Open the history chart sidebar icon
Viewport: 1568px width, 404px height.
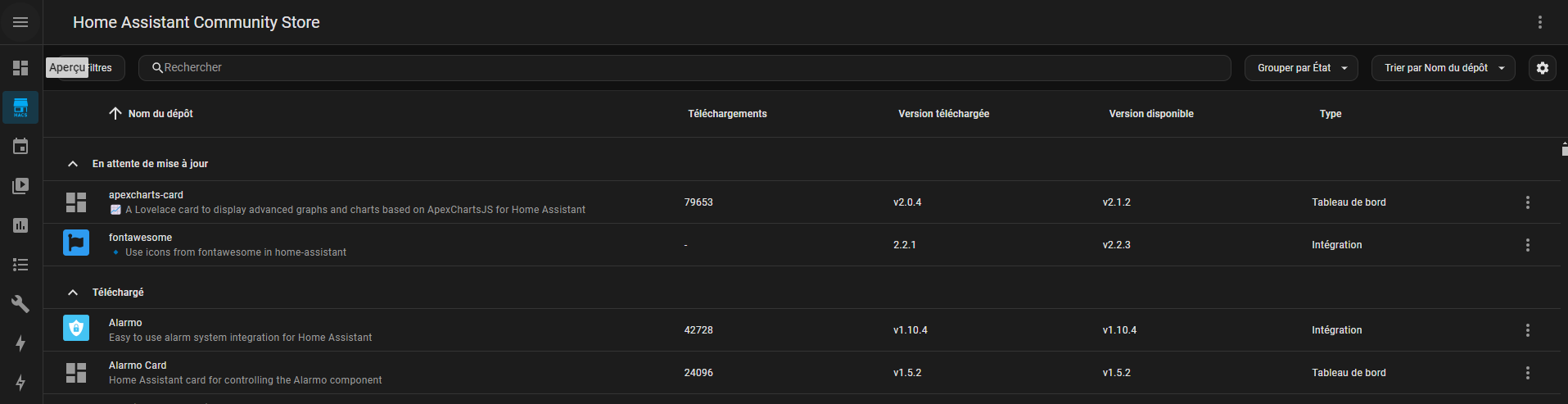pyautogui.click(x=20, y=225)
